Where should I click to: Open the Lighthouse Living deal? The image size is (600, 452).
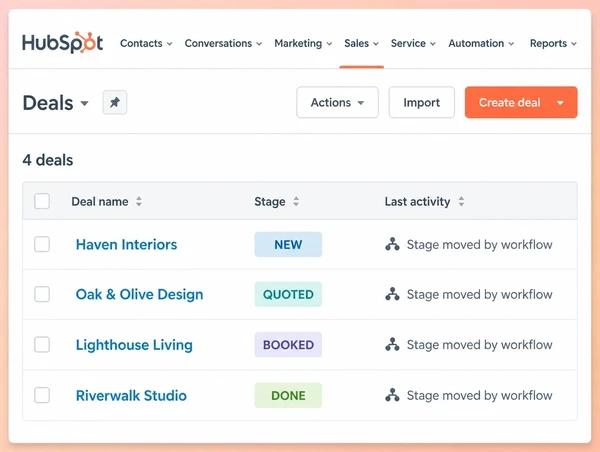[x=134, y=344]
